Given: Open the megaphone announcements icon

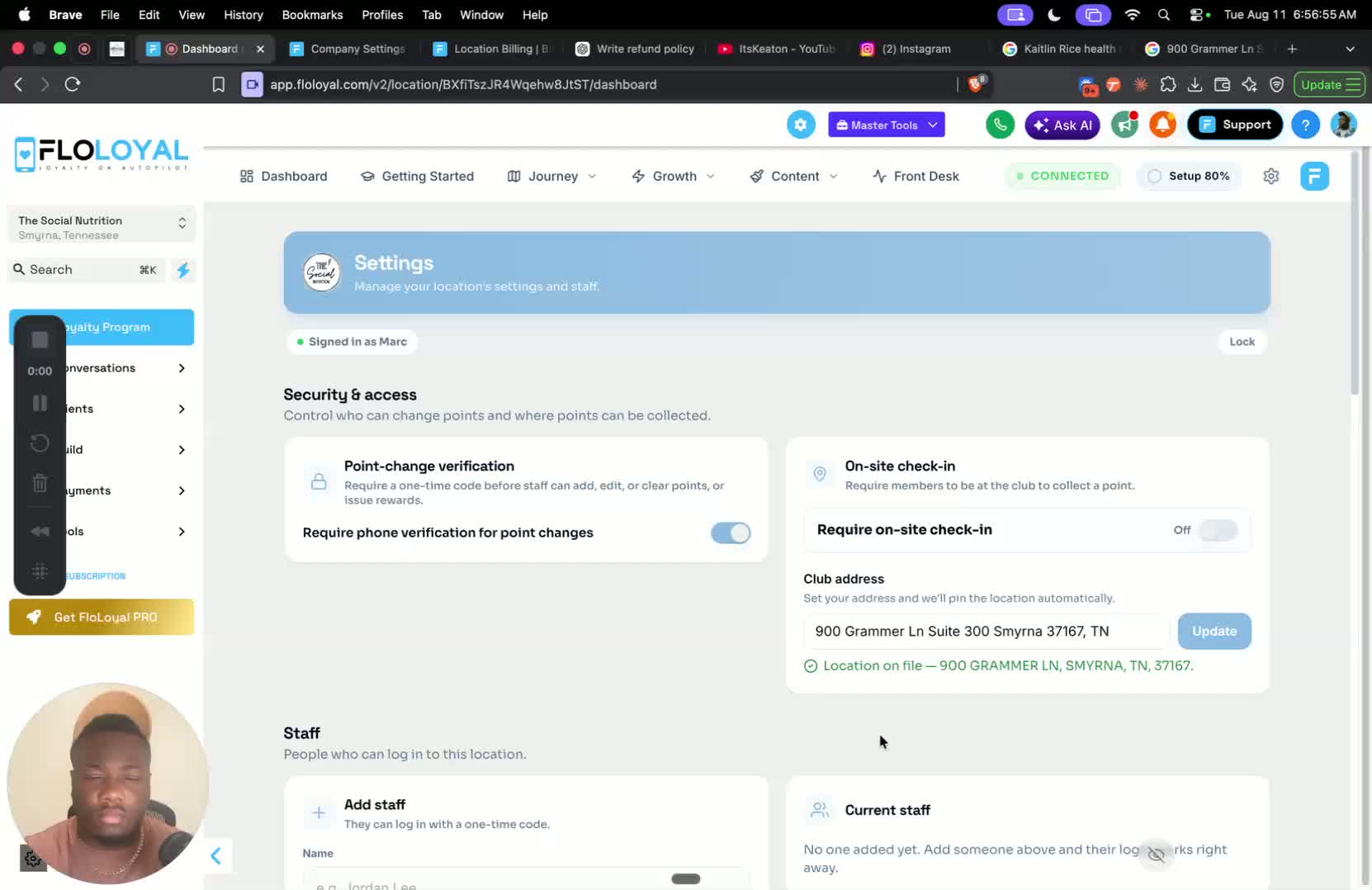Looking at the screenshot, I should click(1124, 125).
